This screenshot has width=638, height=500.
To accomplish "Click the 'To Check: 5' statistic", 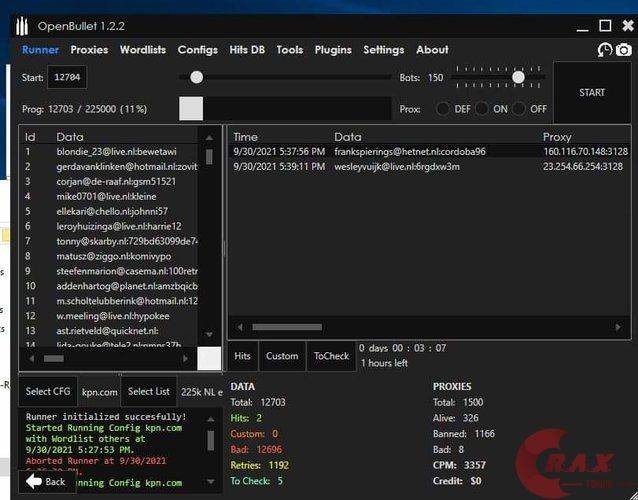I will 256,481.
